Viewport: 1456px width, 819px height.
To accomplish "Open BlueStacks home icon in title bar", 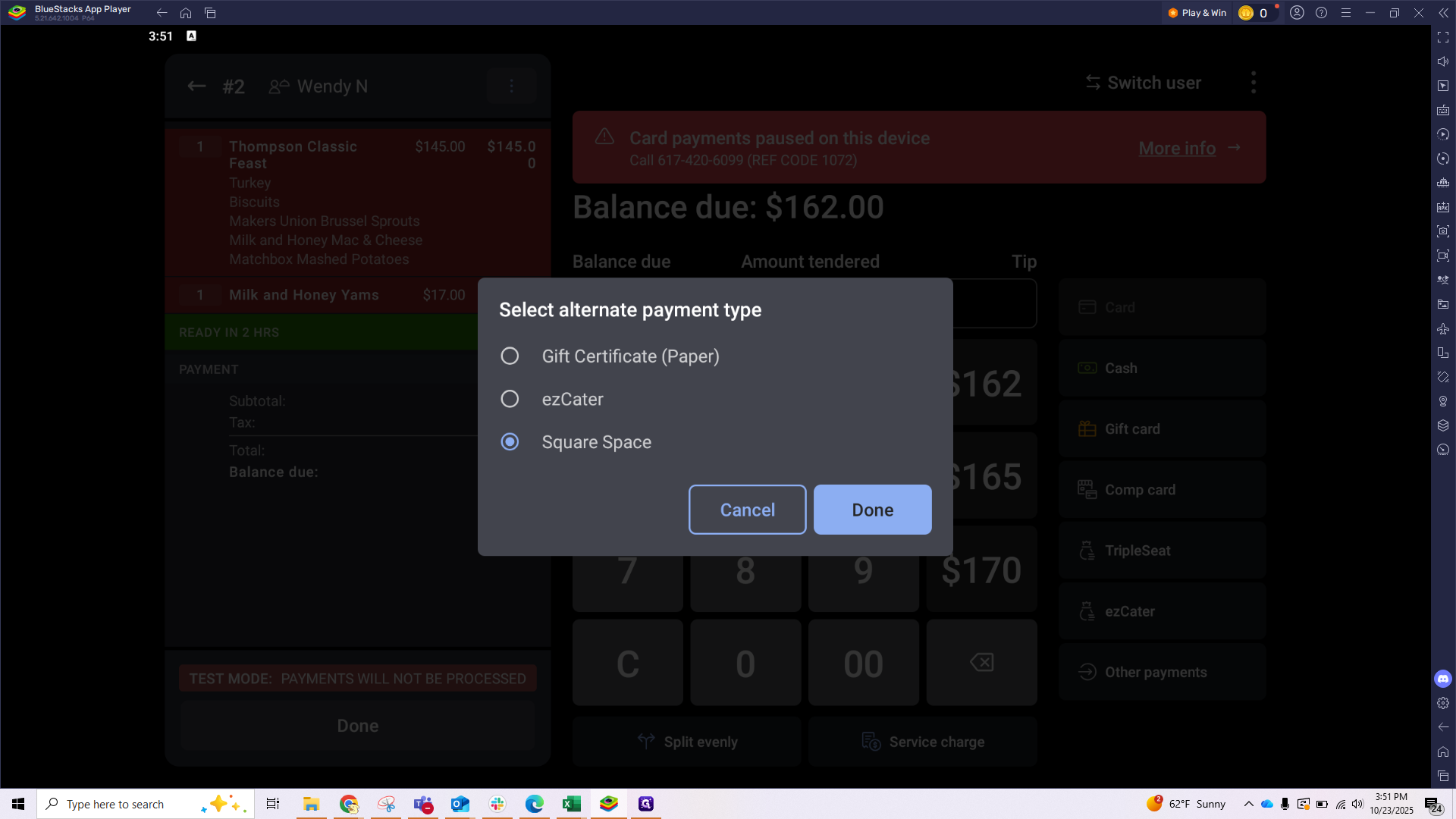I will pos(186,13).
